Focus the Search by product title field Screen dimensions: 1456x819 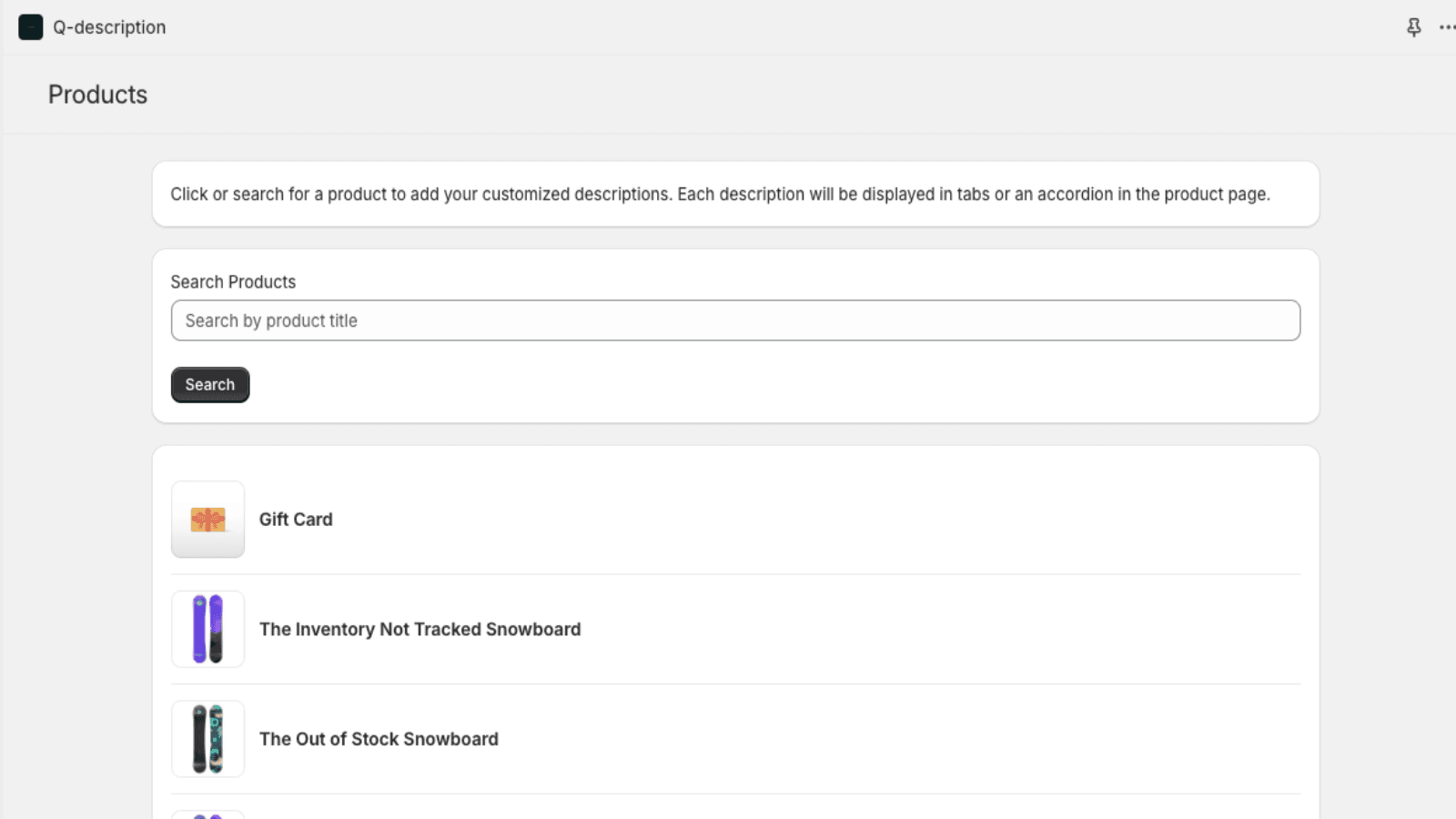735,320
